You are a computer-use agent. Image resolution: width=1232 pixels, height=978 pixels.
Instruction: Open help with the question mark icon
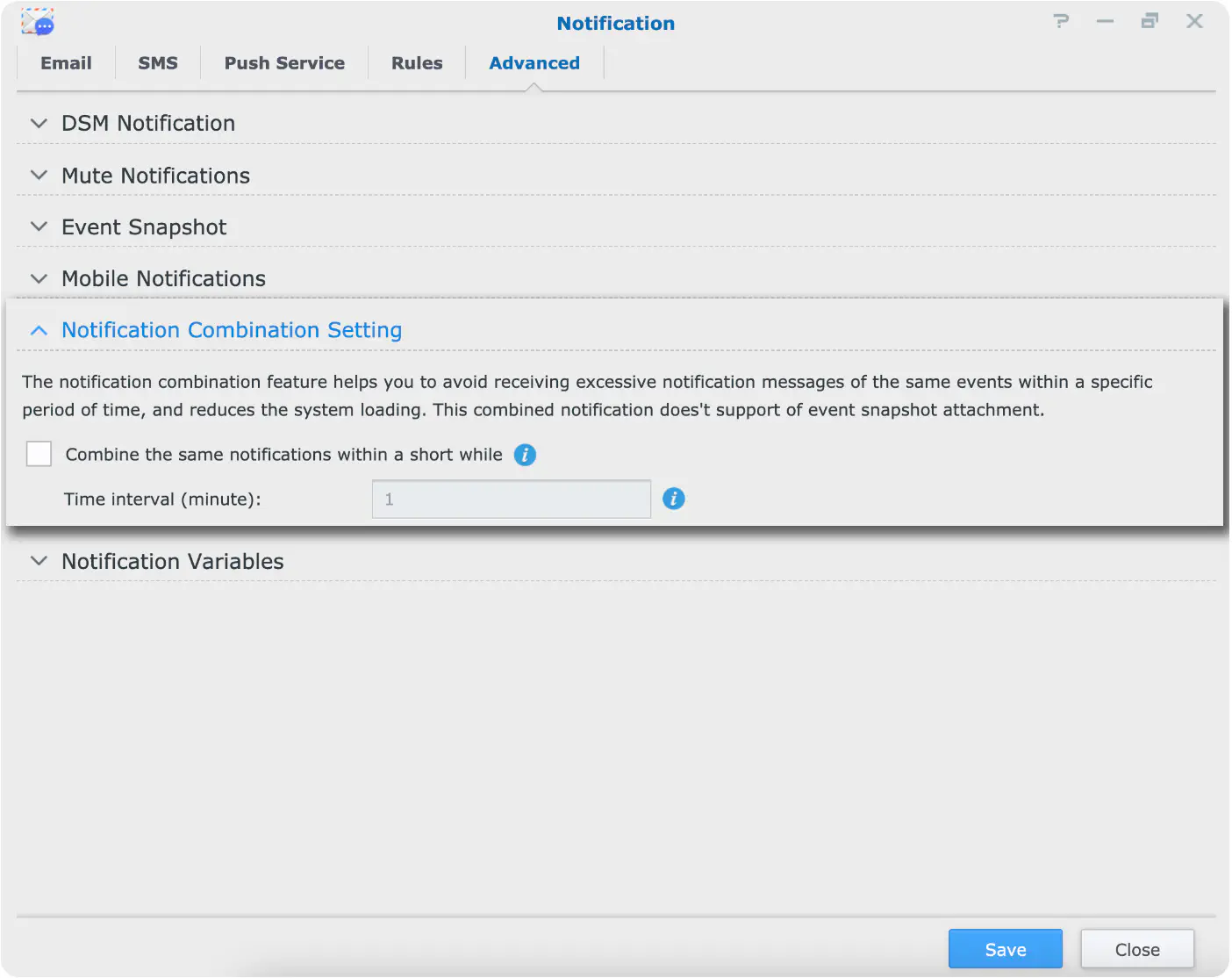(x=1061, y=21)
